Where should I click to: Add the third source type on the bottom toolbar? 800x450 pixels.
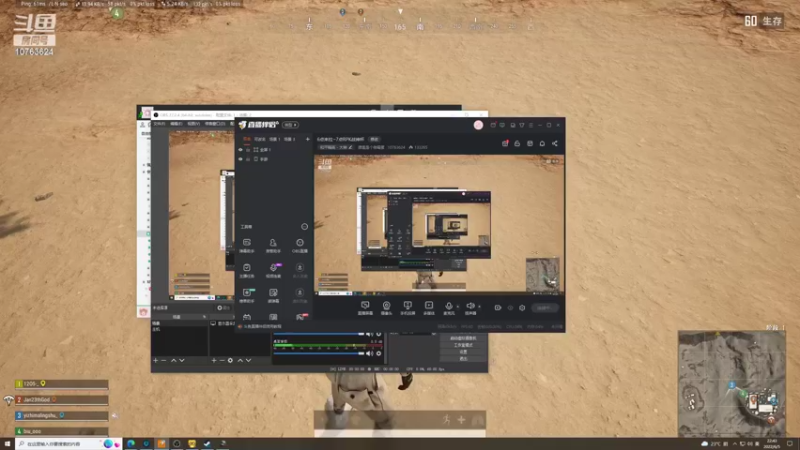(x=407, y=308)
